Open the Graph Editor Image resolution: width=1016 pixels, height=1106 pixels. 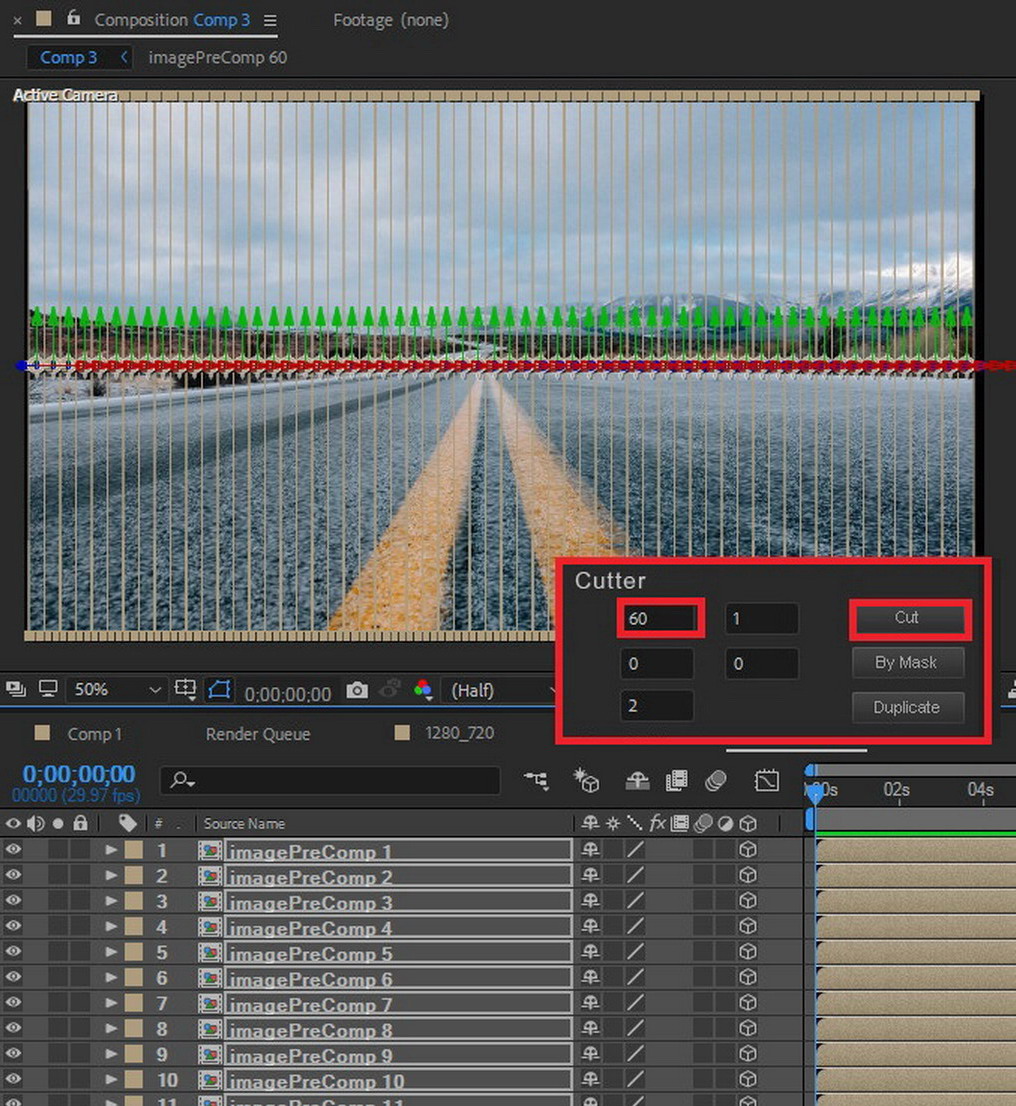click(x=766, y=780)
